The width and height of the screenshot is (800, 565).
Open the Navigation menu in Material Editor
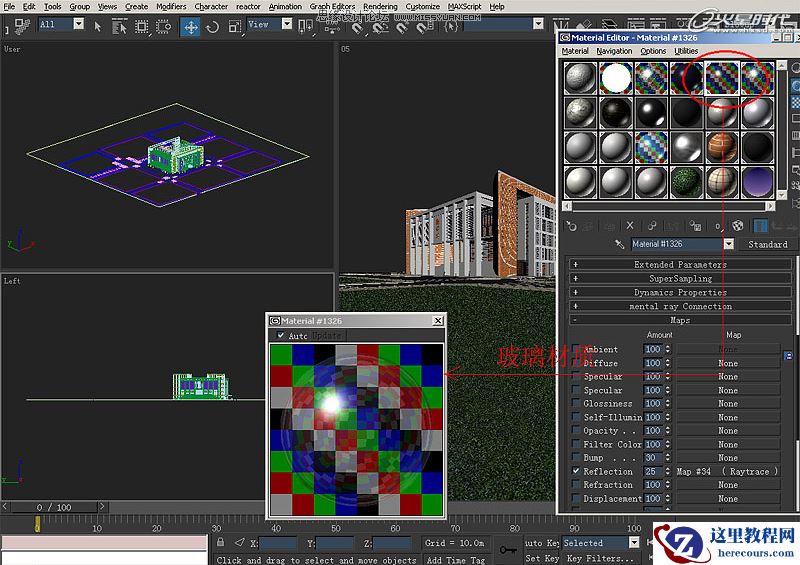pyautogui.click(x=614, y=51)
